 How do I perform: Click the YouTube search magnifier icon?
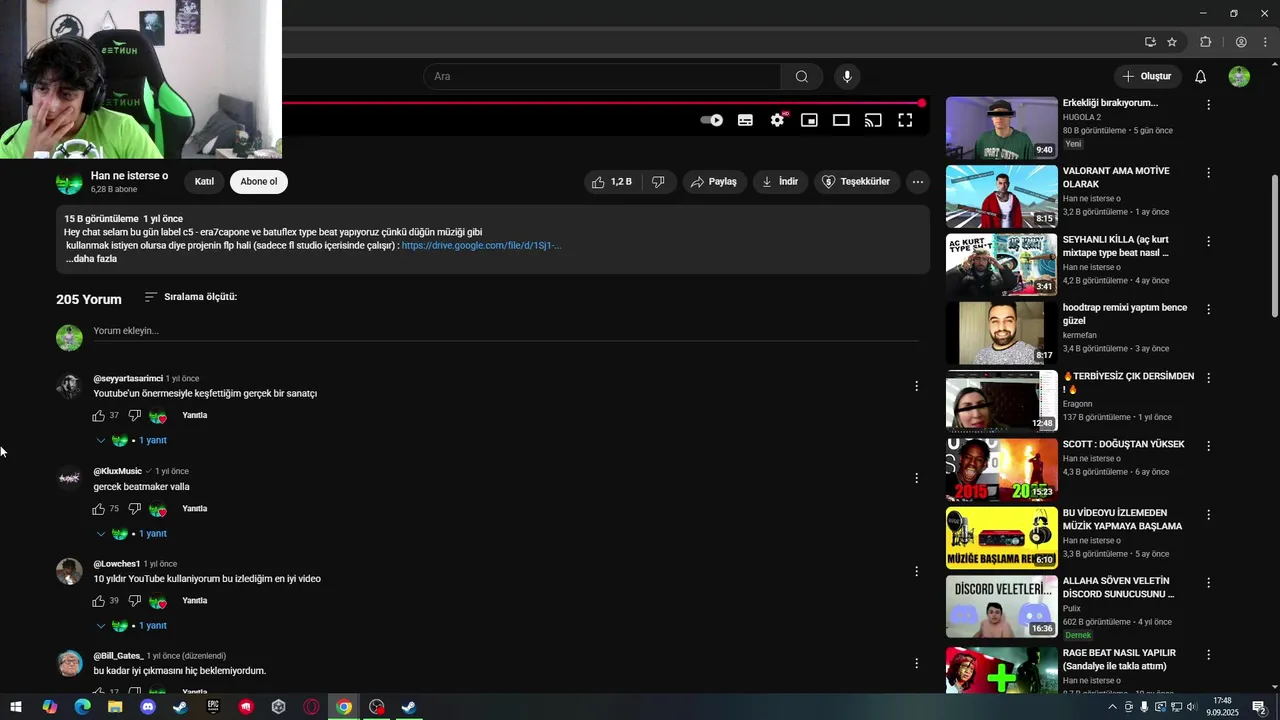click(x=801, y=77)
